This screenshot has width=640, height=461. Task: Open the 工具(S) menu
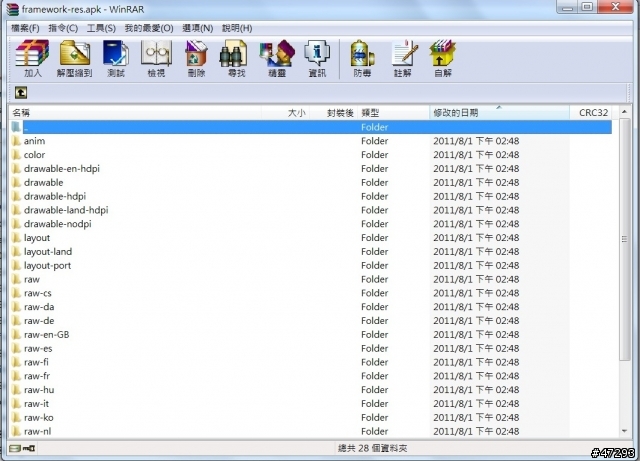pyautogui.click(x=101, y=28)
